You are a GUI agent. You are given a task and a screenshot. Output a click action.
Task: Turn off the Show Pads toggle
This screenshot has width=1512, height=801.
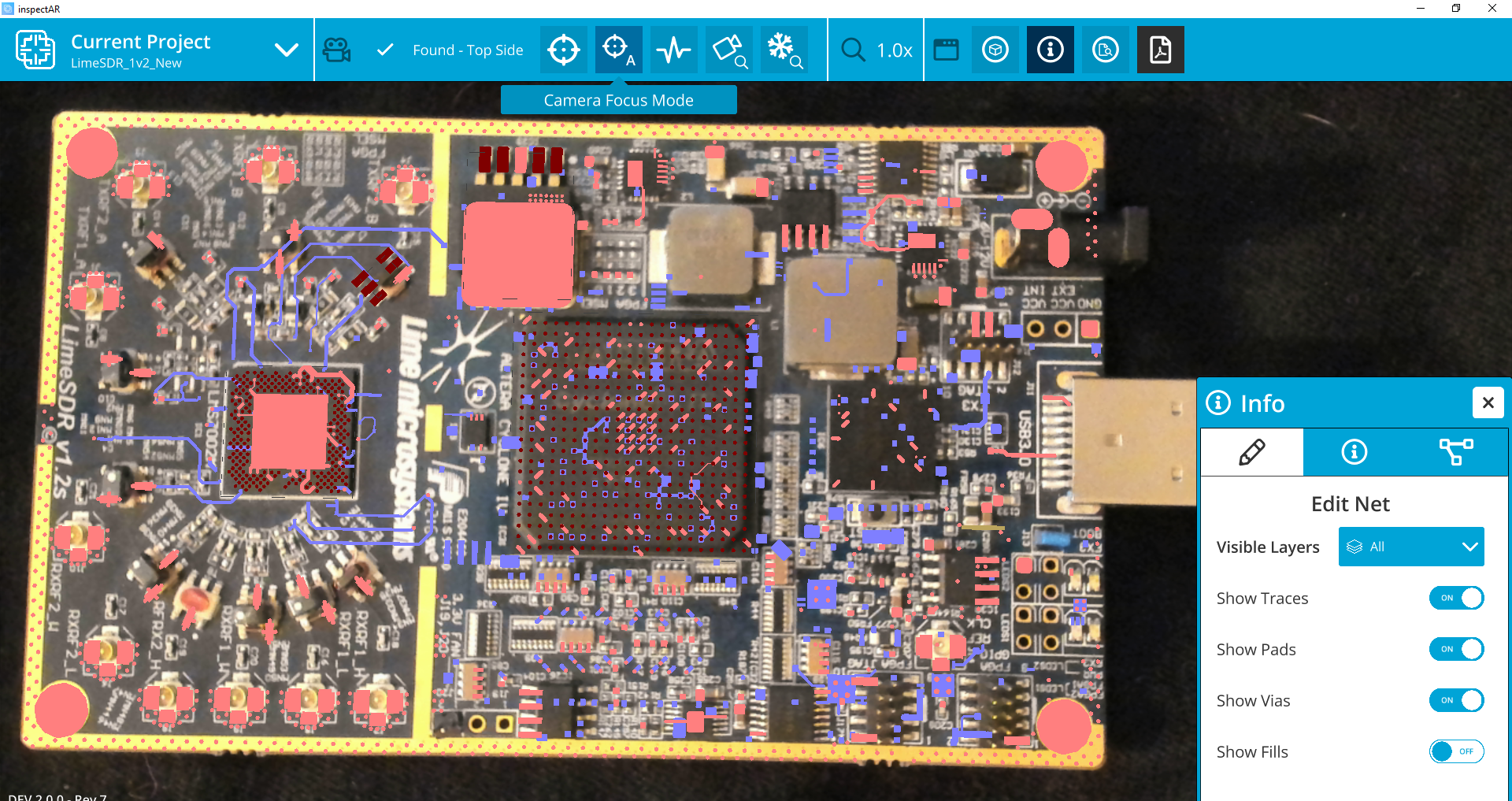(x=1457, y=649)
